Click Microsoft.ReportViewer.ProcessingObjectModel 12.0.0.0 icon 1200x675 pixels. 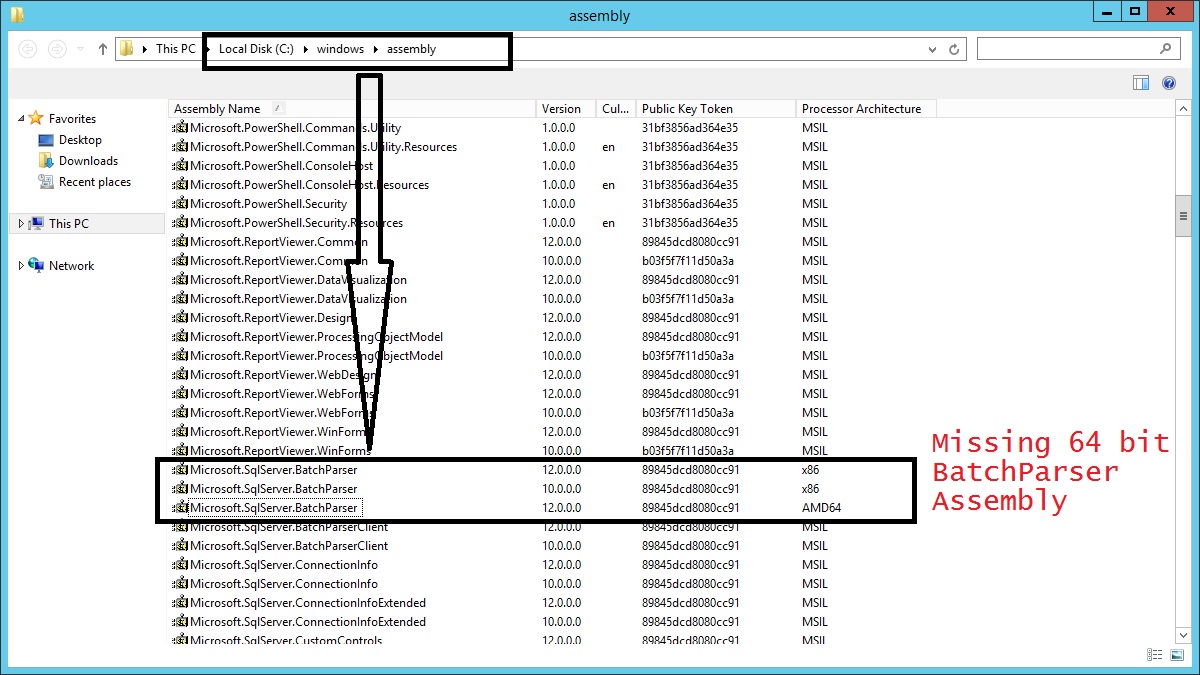(x=180, y=337)
